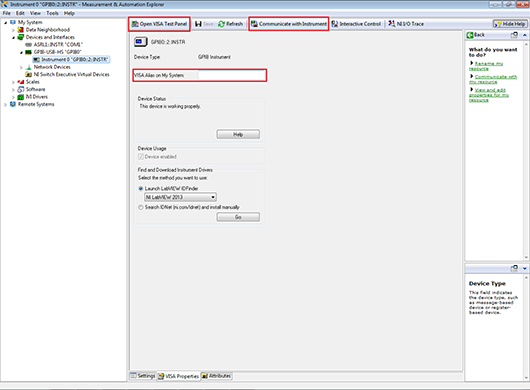Collapse My System tree node
Image resolution: width=530 pixels, height=390 pixels.
click(5, 23)
